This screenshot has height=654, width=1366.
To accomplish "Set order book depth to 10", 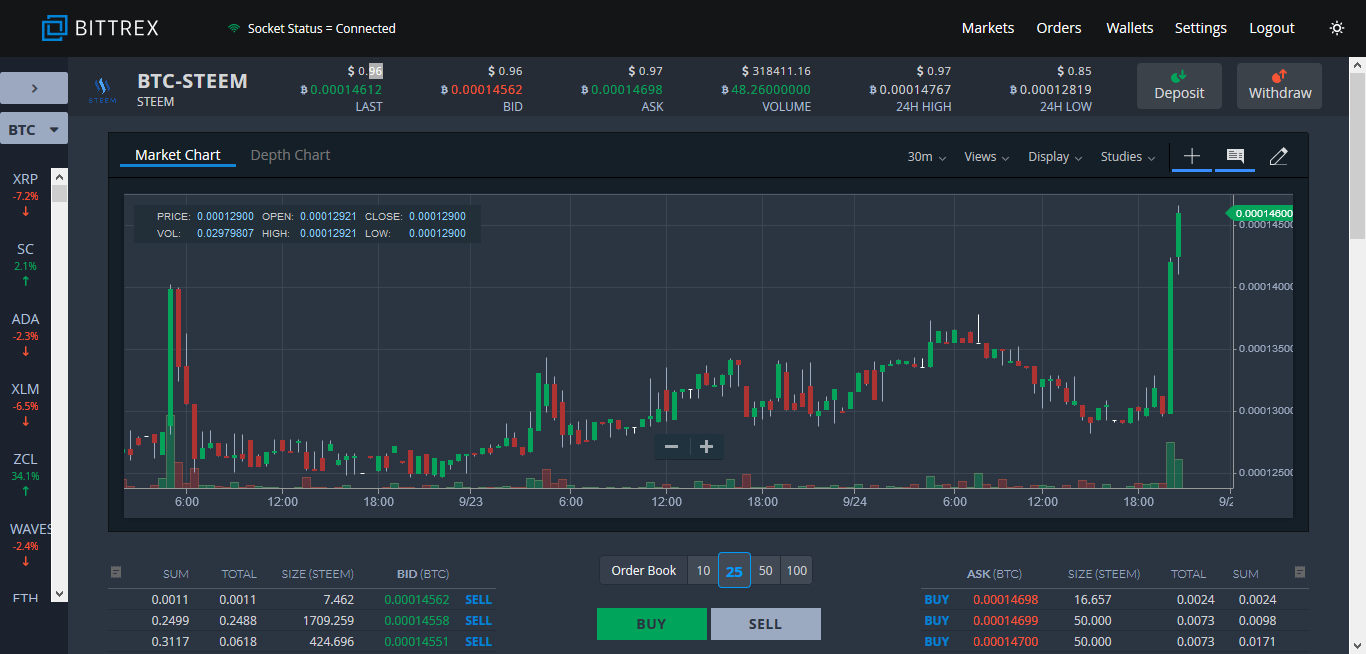I will tap(703, 571).
